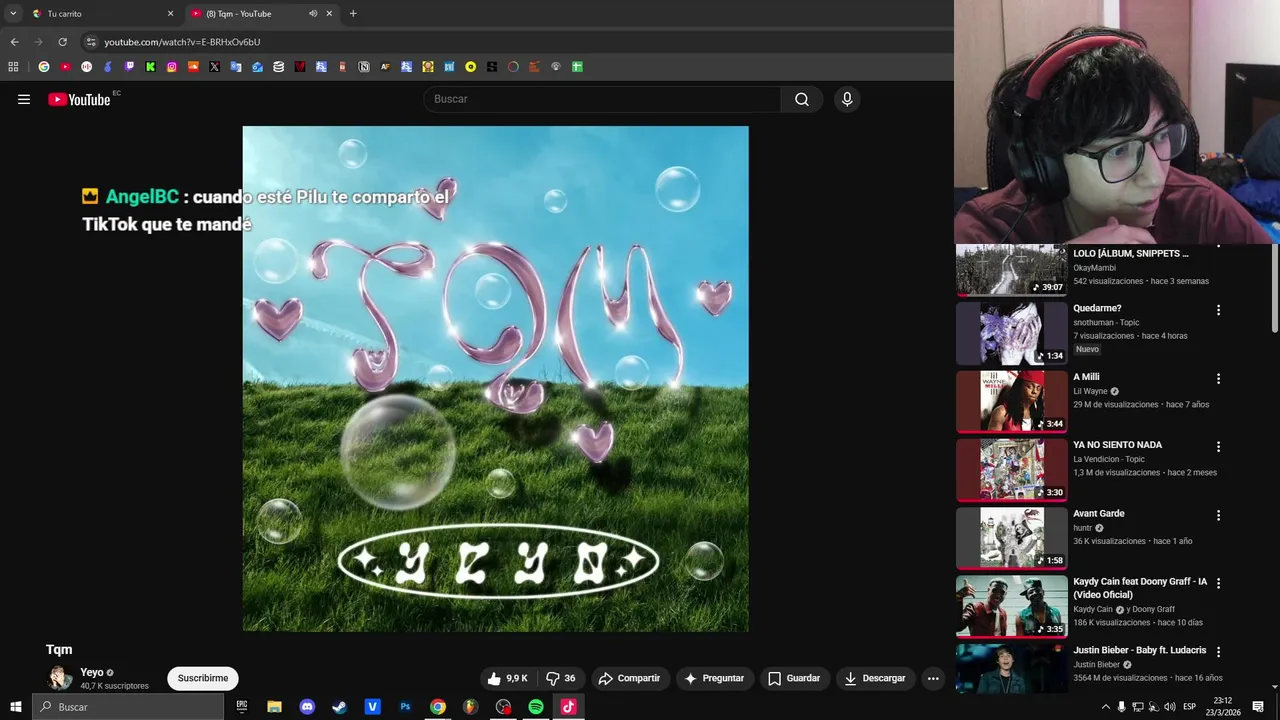Open a new browser tab

click(353, 14)
